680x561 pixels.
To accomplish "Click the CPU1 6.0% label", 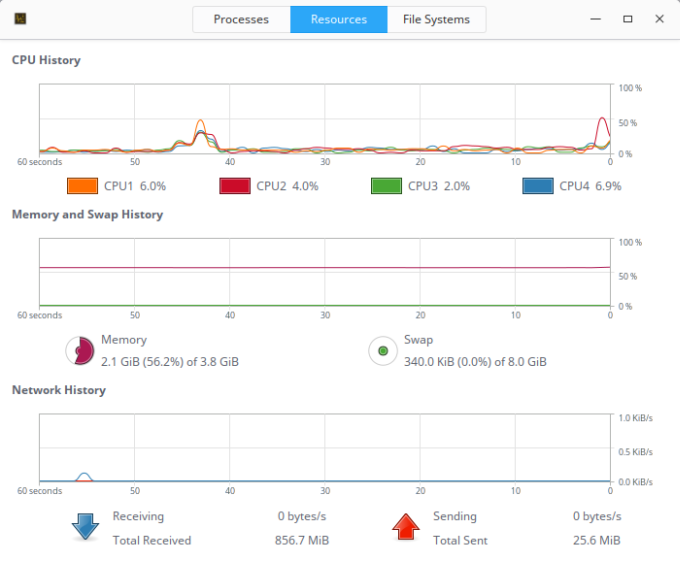I will tap(135, 186).
